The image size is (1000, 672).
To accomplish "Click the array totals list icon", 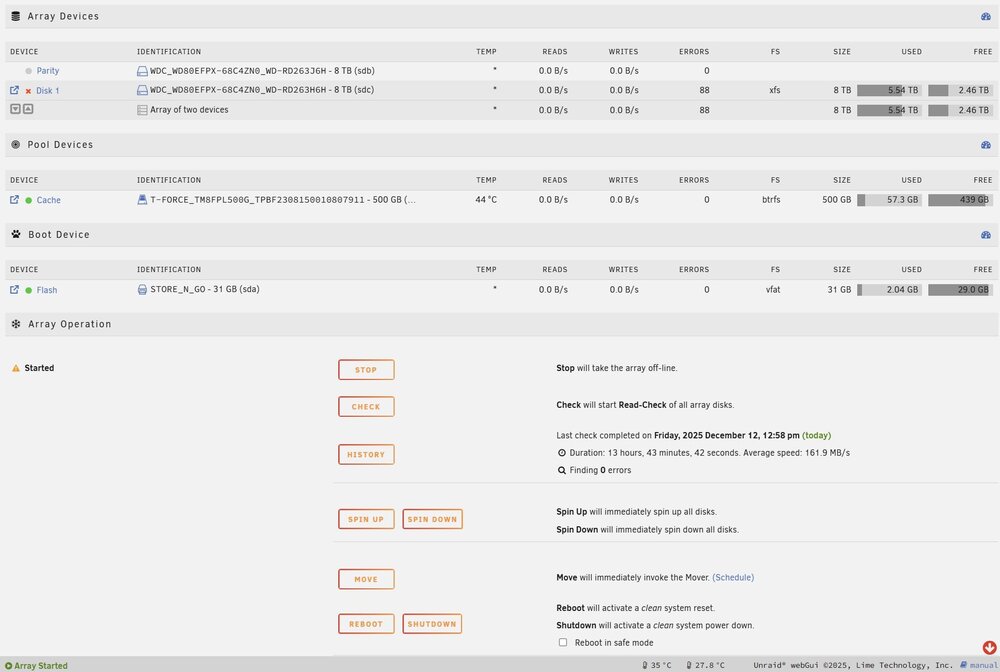I will pos(142,110).
